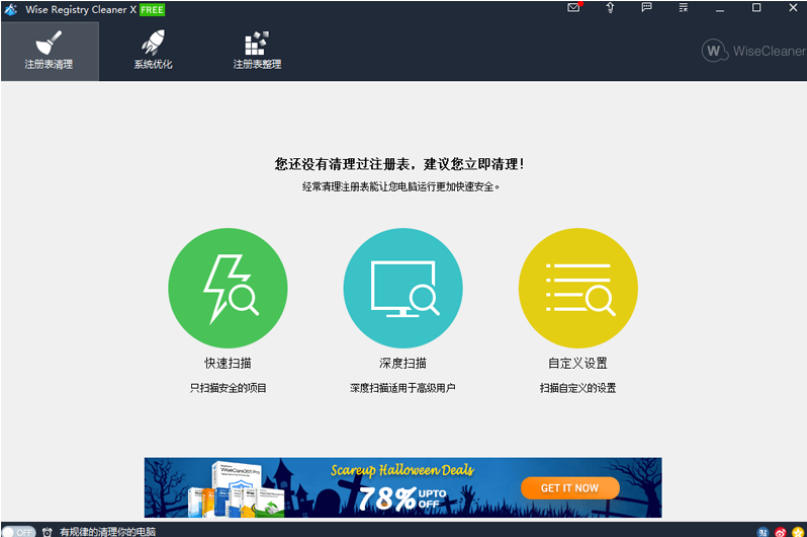Open the feedback speech bubble icon
This screenshot has height=537, width=807.
click(x=646, y=7)
